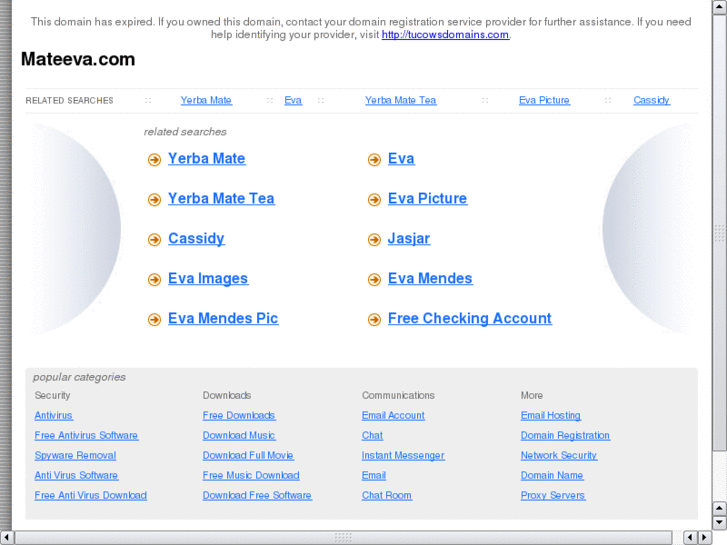Open Cassidy in the top related searches bar

click(651, 100)
